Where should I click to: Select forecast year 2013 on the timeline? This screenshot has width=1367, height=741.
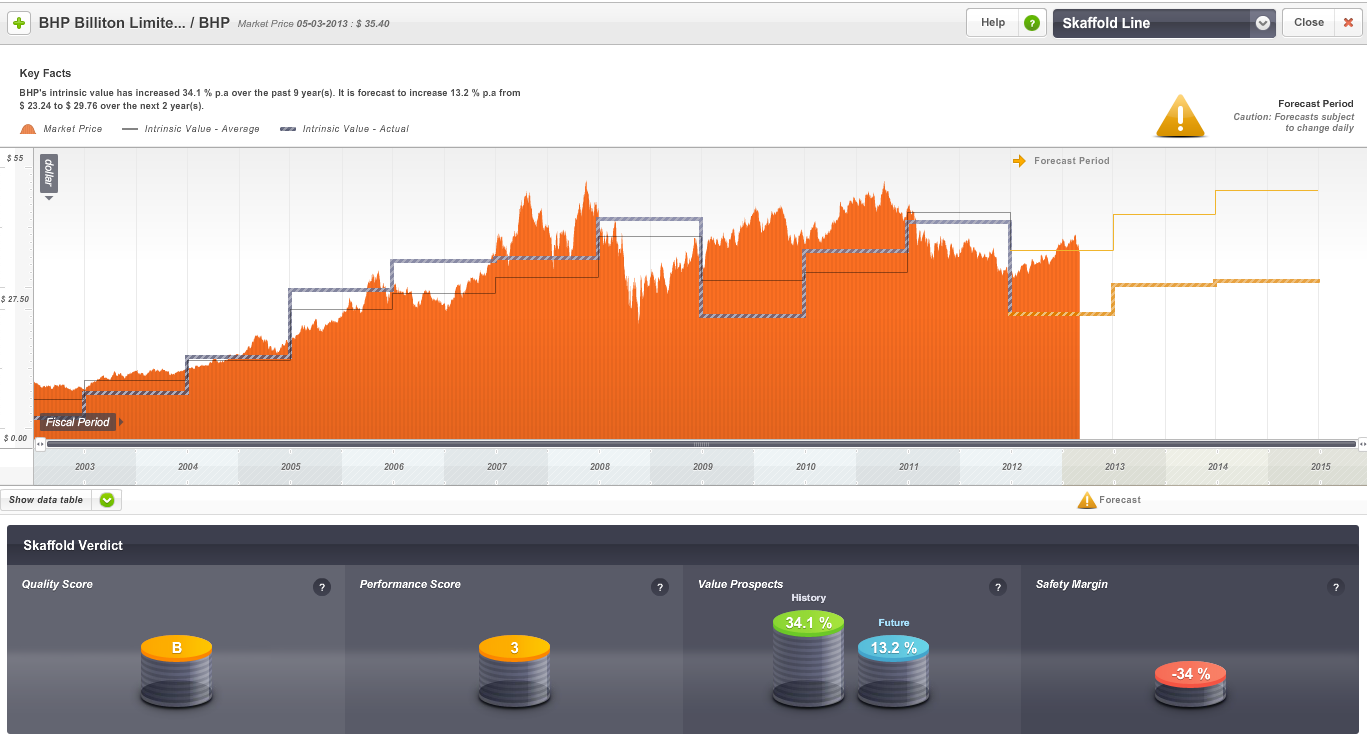[1115, 467]
